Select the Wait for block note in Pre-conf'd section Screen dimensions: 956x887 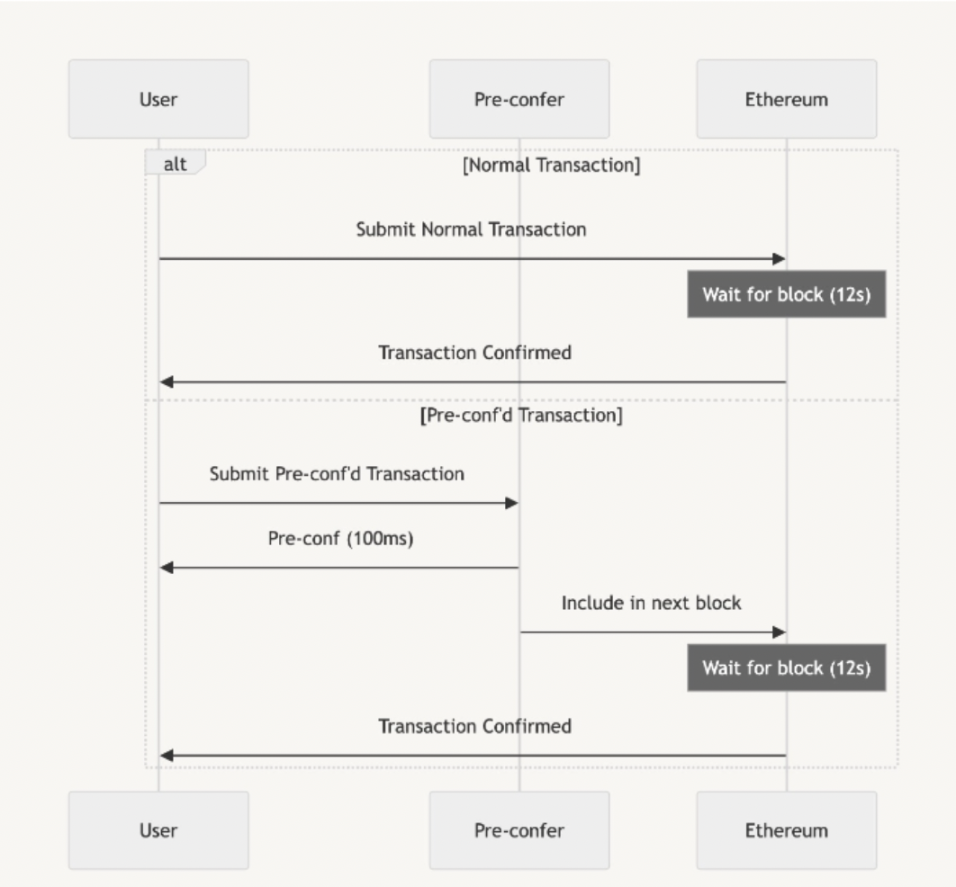click(786, 668)
